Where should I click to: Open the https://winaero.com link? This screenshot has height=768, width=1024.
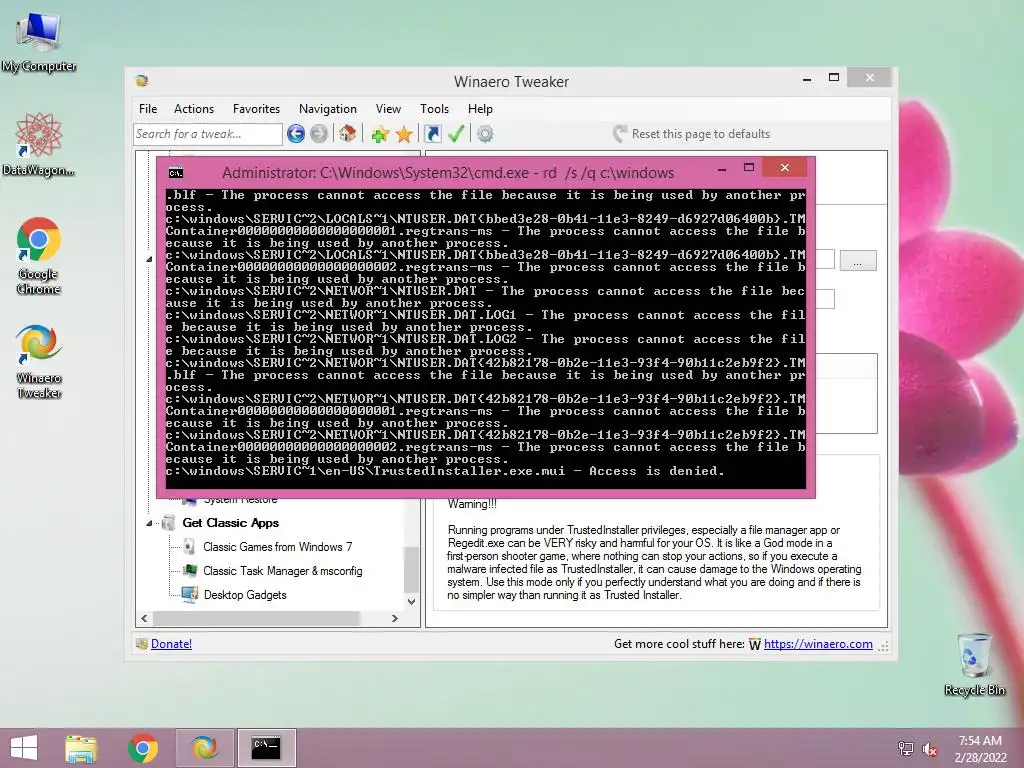click(818, 644)
